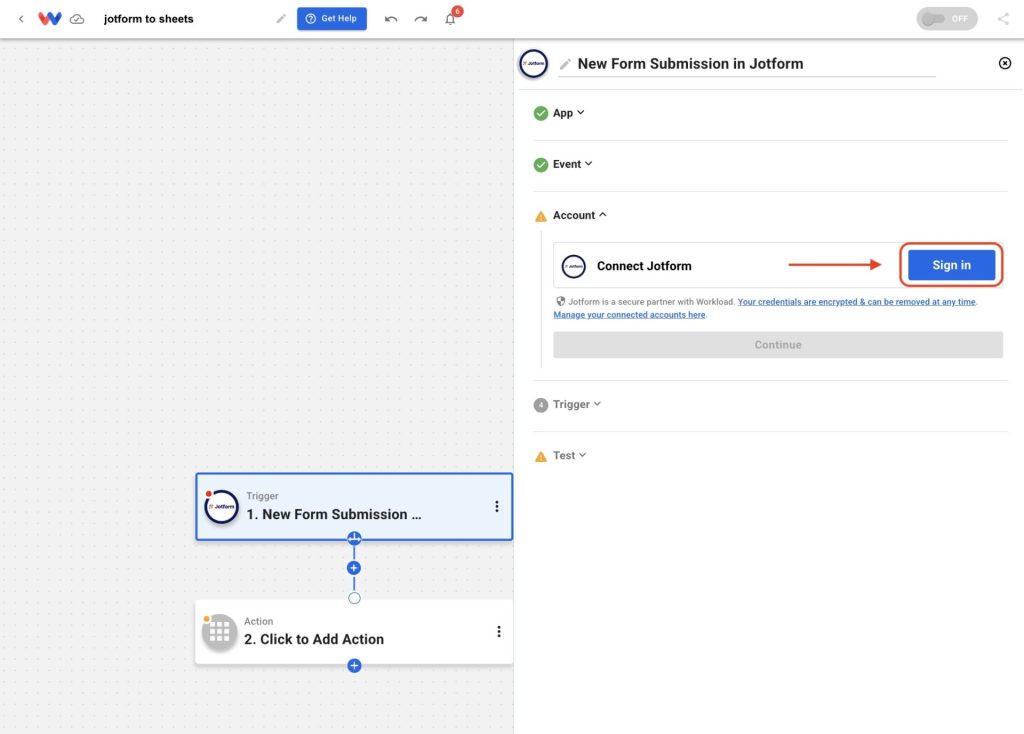1024x734 pixels.
Task: Expand the Test section
Action: point(569,455)
